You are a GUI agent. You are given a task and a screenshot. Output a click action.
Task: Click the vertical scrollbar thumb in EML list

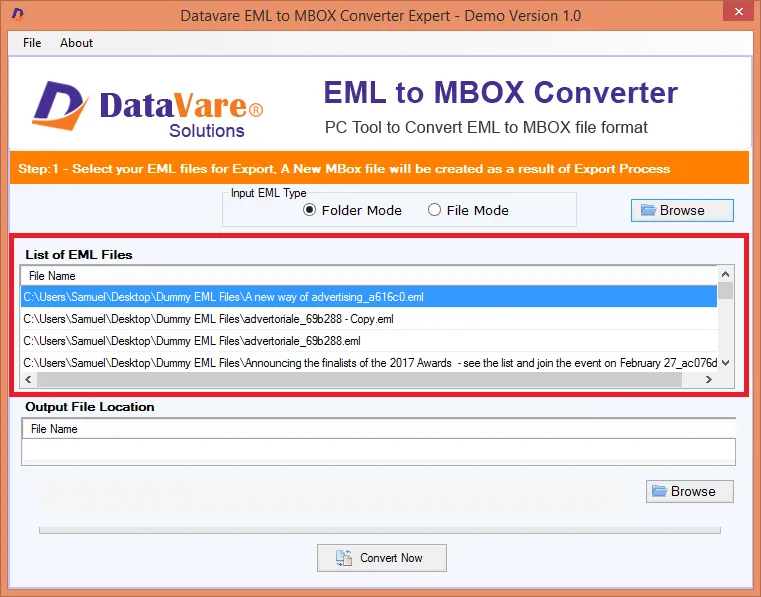(726, 291)
